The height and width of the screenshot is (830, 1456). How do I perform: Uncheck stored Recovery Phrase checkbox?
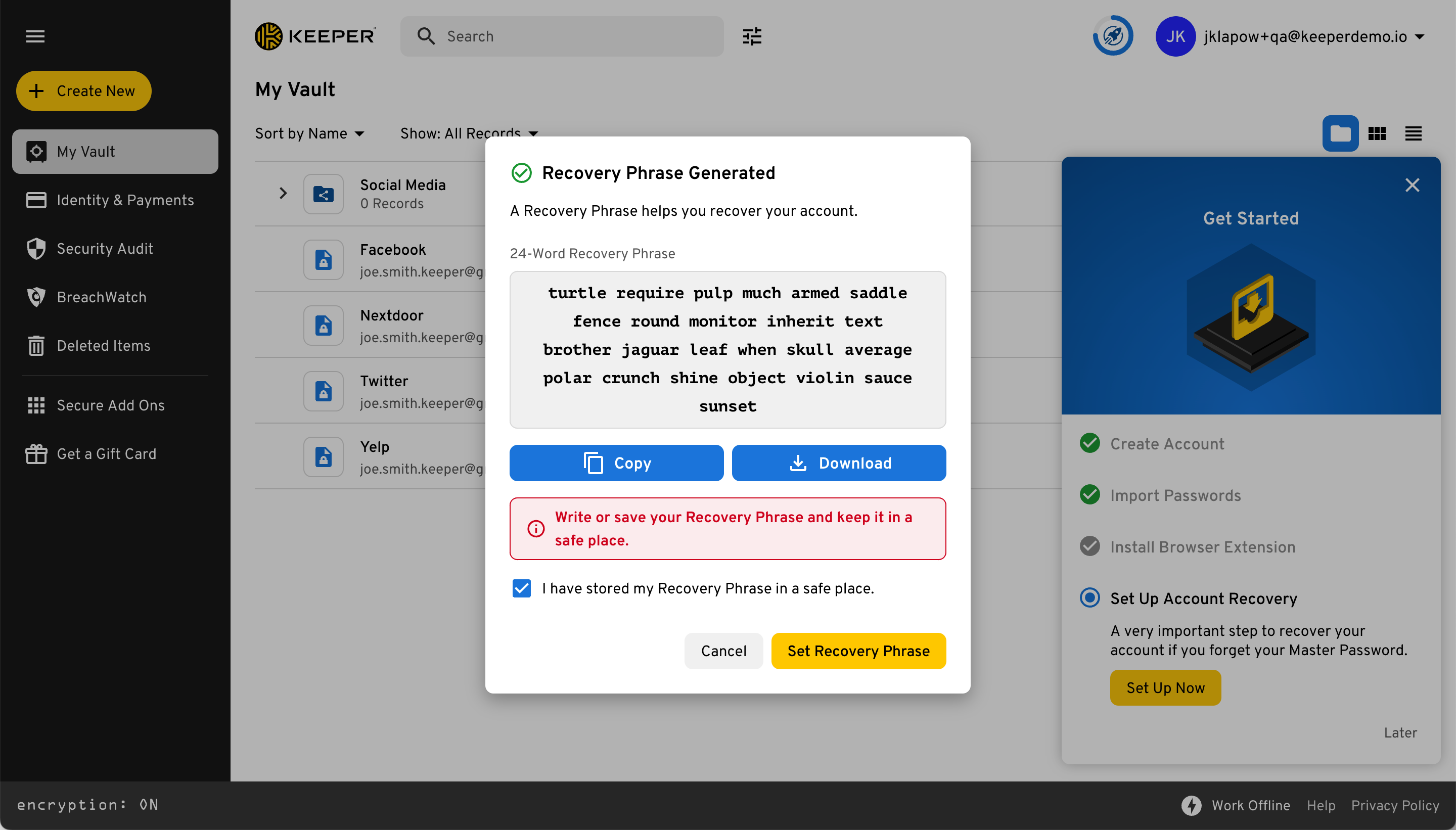tap(521, 588)
